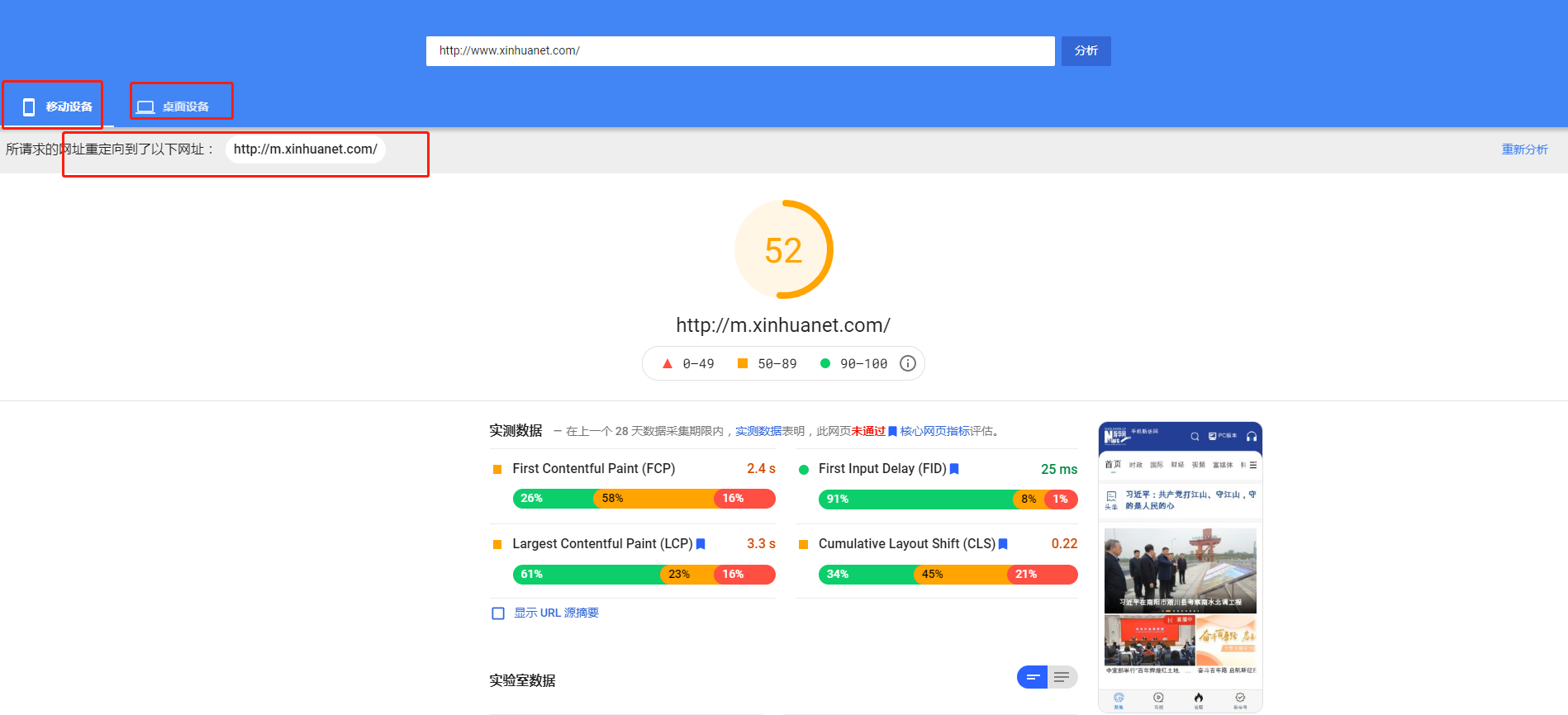1568x715 pixels.
Task: Click Cumulative Layout Shift (CLS) label
Action: tap(907, 544)
